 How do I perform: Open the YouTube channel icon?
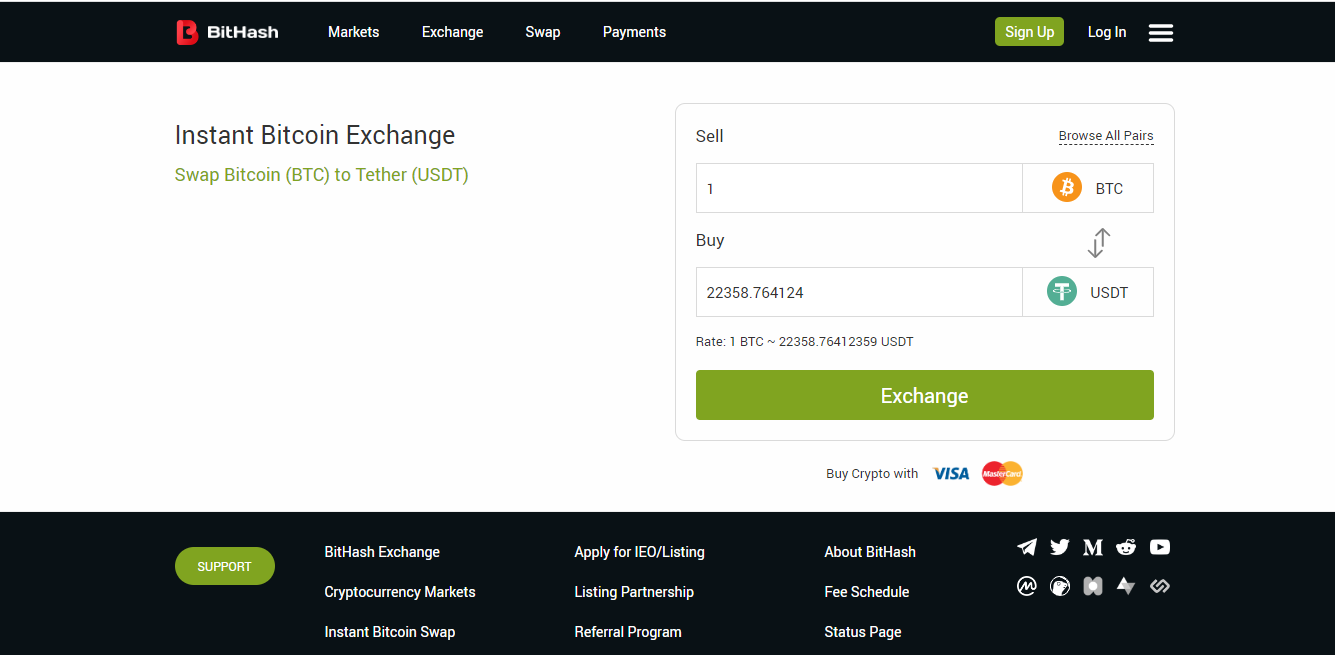(1159, 547)
